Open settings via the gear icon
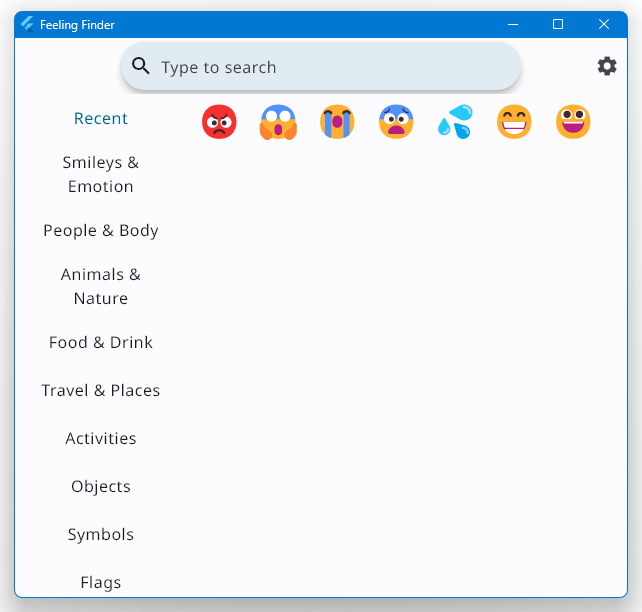642x612 pixels. point(607,66)
